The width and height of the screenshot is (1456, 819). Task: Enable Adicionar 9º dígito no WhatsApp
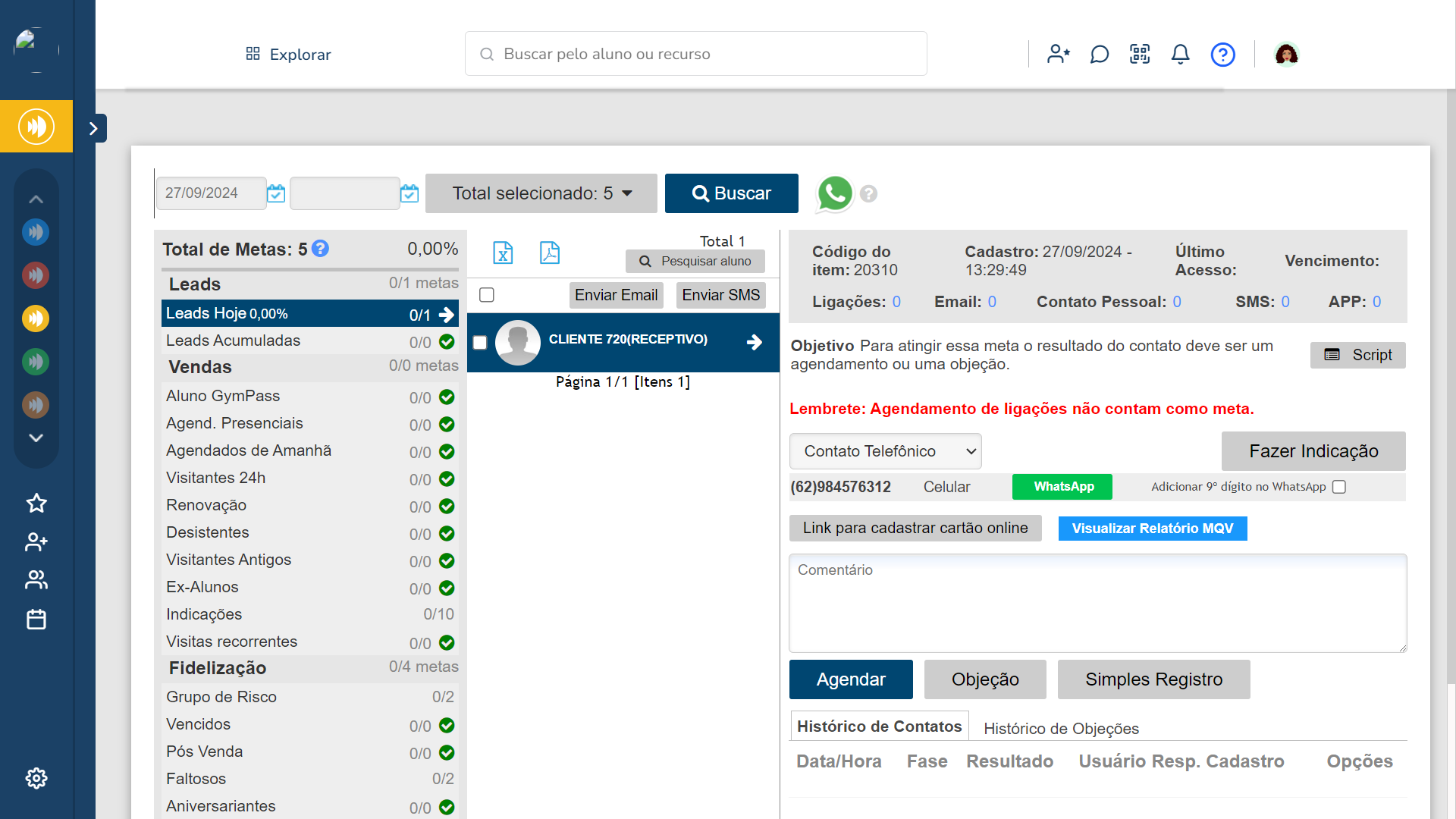1339,487
